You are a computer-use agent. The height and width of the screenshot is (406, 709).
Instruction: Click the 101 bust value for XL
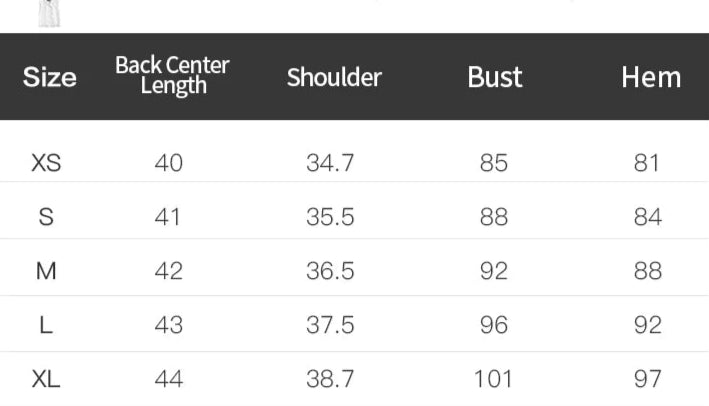[494, 378]
